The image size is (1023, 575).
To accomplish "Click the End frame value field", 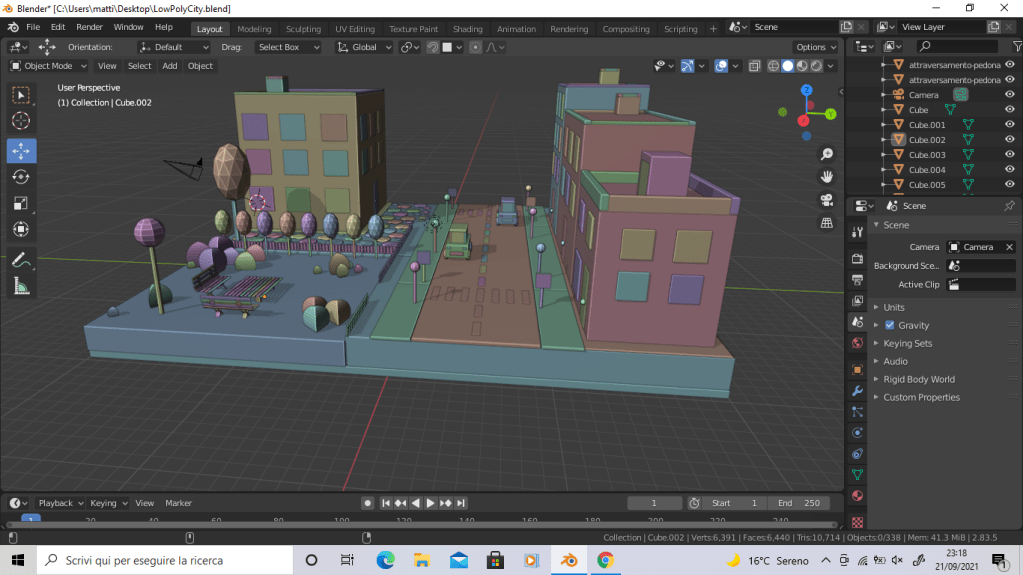I will pos(799,503).
